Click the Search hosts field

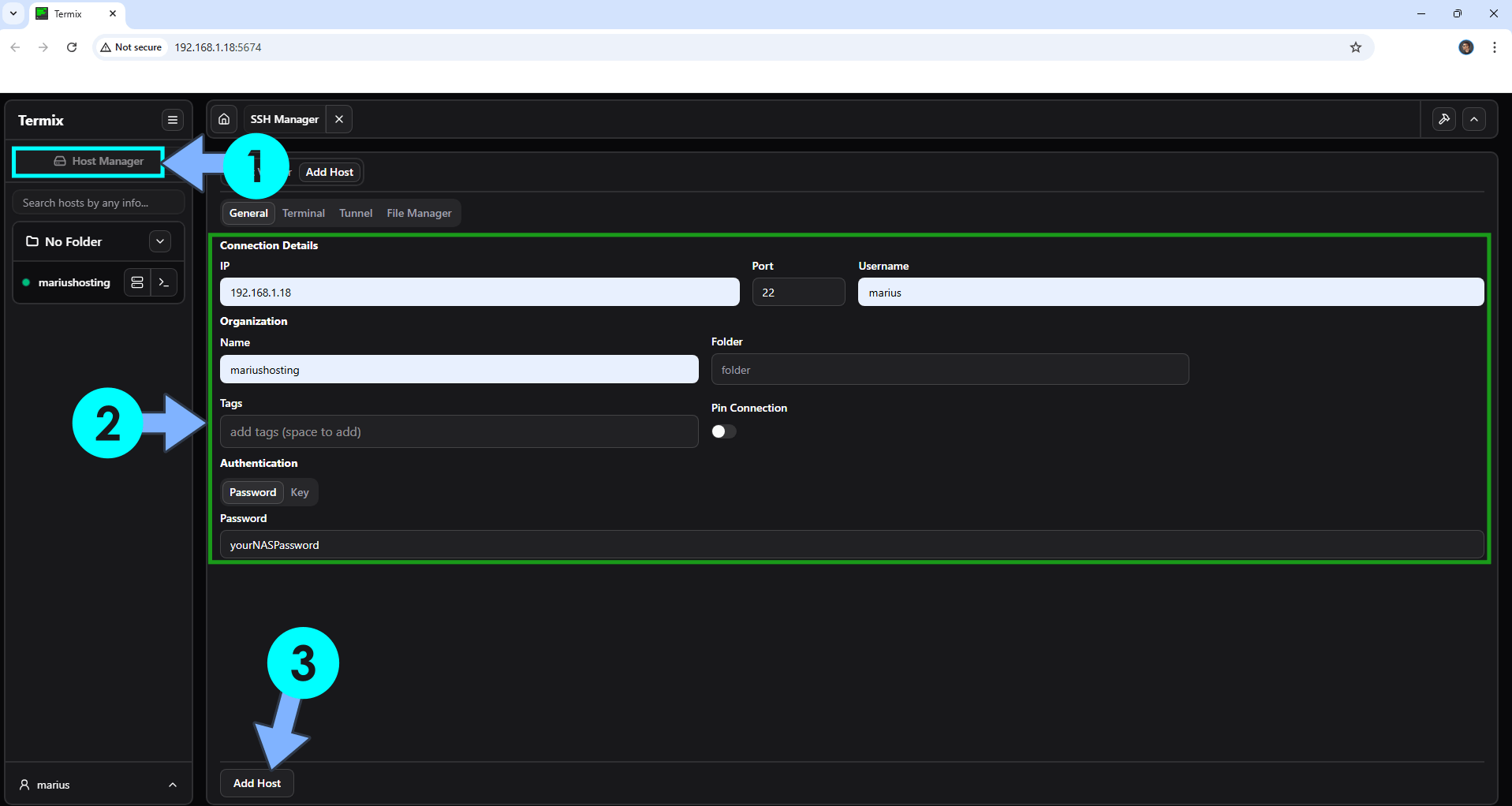point(99,203)
